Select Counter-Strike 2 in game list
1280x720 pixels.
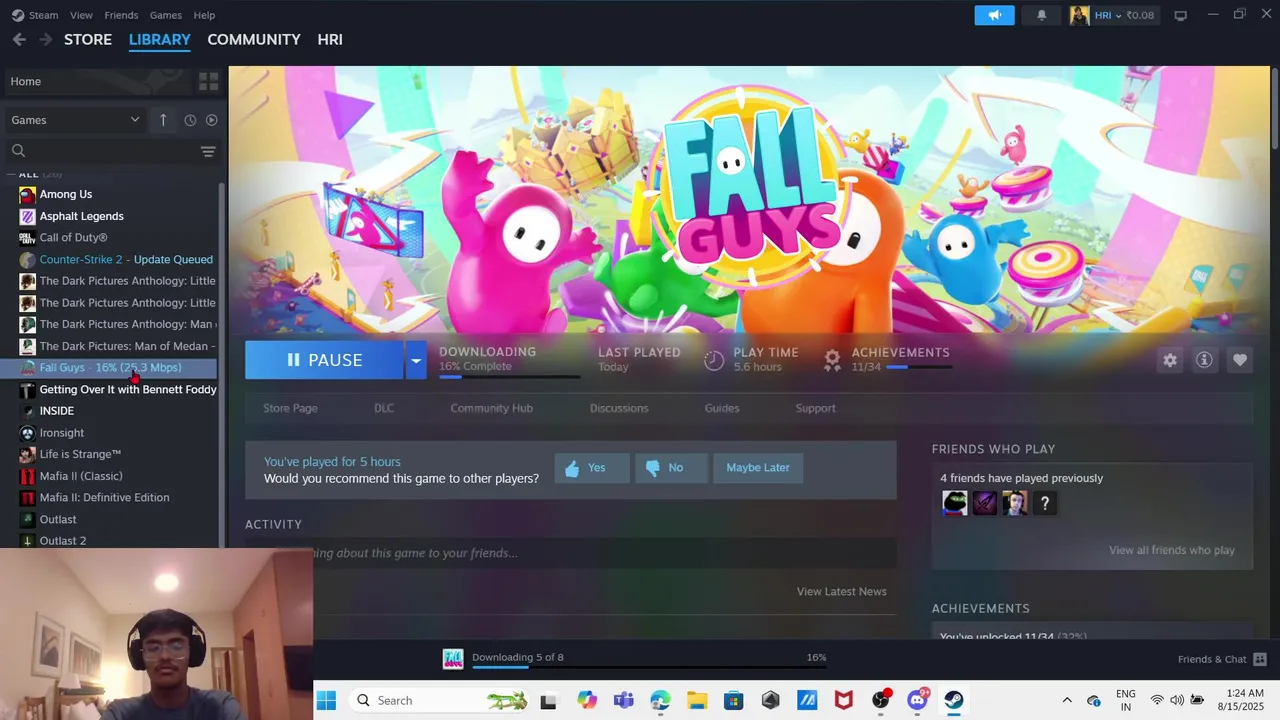116,259
